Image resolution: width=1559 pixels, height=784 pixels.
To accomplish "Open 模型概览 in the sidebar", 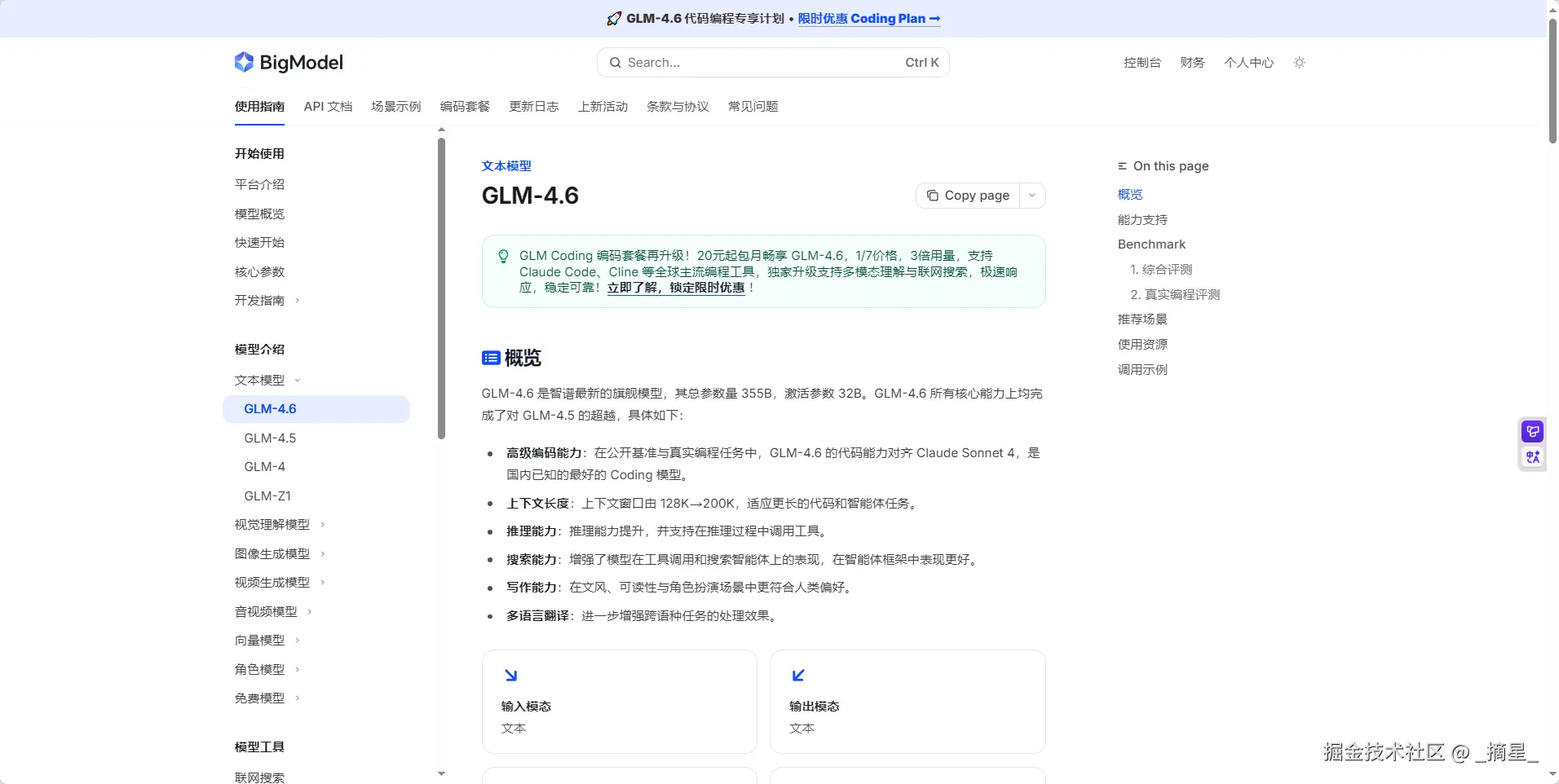I will (259, 214).
